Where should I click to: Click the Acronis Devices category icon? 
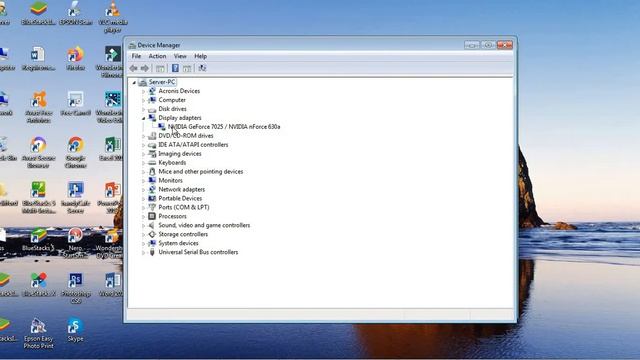coord(152,91)
